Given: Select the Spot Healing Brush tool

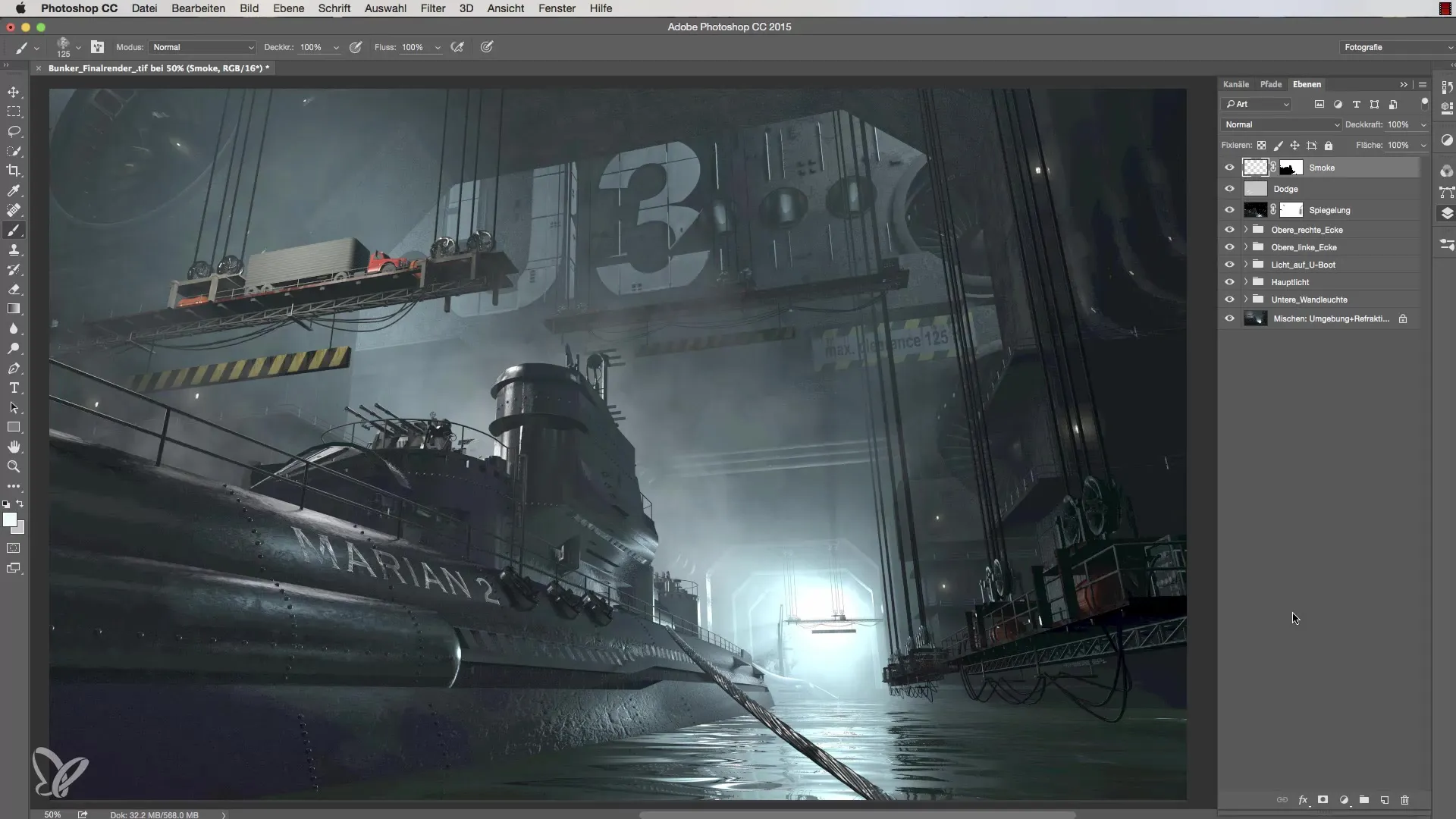Looking at the screenshot, I should [14, 210].
